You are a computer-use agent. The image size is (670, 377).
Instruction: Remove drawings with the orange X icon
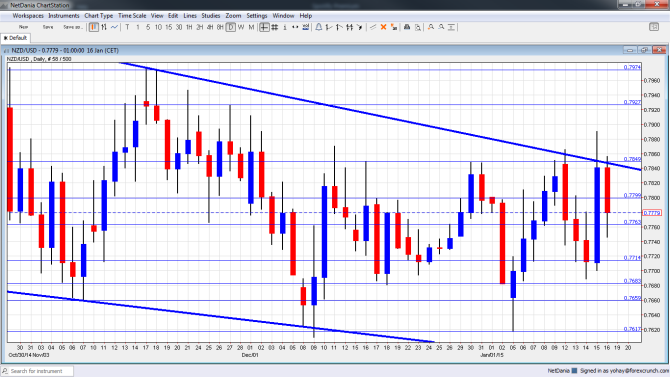point(383,27)
